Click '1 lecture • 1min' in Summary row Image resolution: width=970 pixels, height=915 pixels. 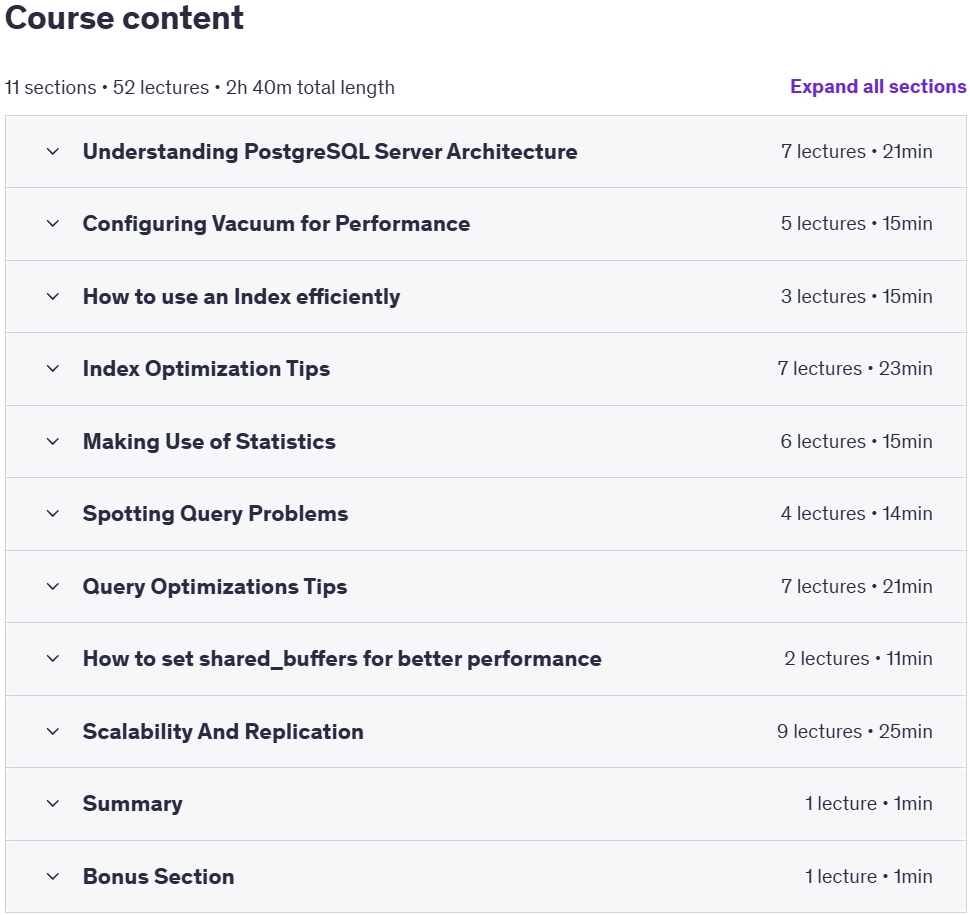[868, 804]
